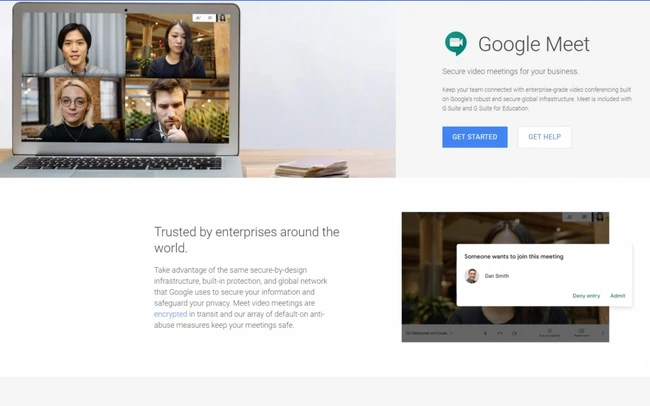This screenshot has width=650, height=406.
Task: Click the GET STARTED button
Action: (475, 137)
